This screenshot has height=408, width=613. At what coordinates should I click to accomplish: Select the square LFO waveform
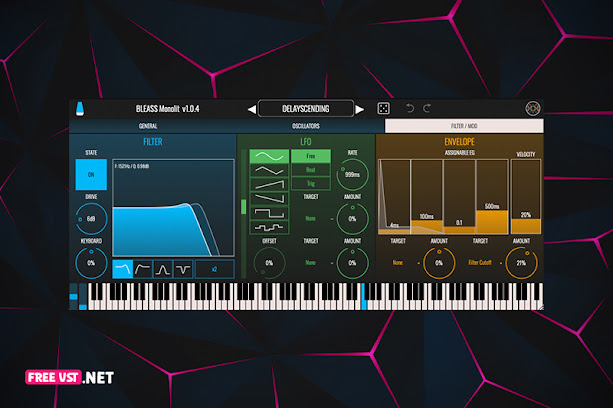coord(269,213)
